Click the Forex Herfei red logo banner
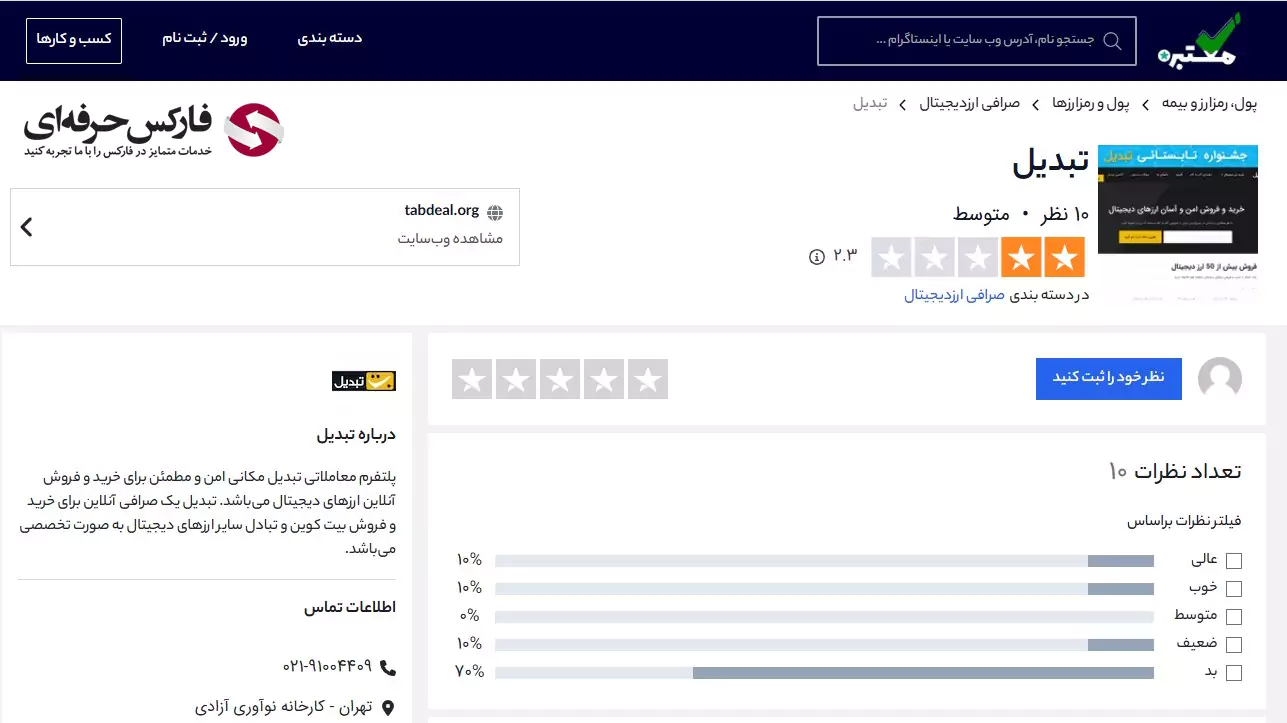The width and height of the screenshot is (1287, 723). click(x=153, y=130)
